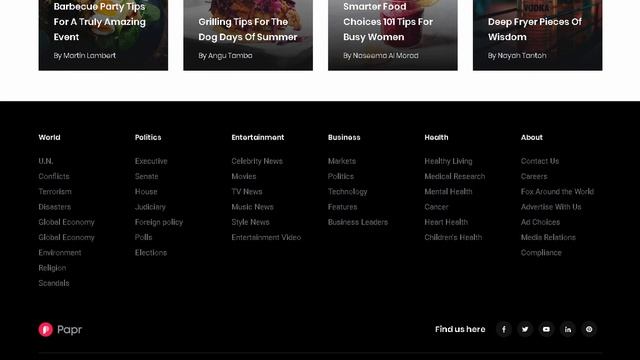Go to Conflicts link
The image size is (640, 360).
coord(54,176)
